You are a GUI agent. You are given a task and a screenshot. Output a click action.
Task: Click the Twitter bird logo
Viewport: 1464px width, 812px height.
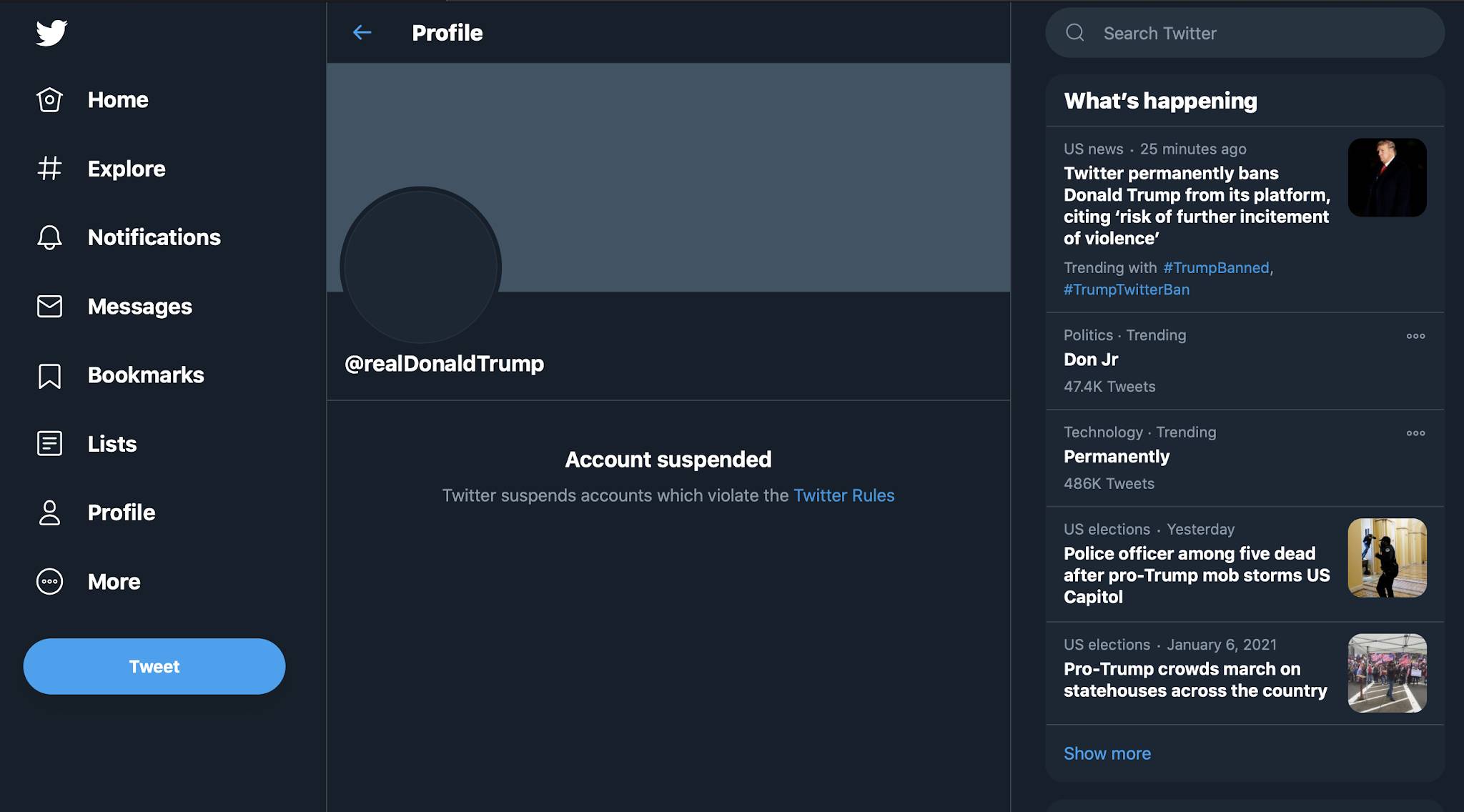(x=51, y=32)
